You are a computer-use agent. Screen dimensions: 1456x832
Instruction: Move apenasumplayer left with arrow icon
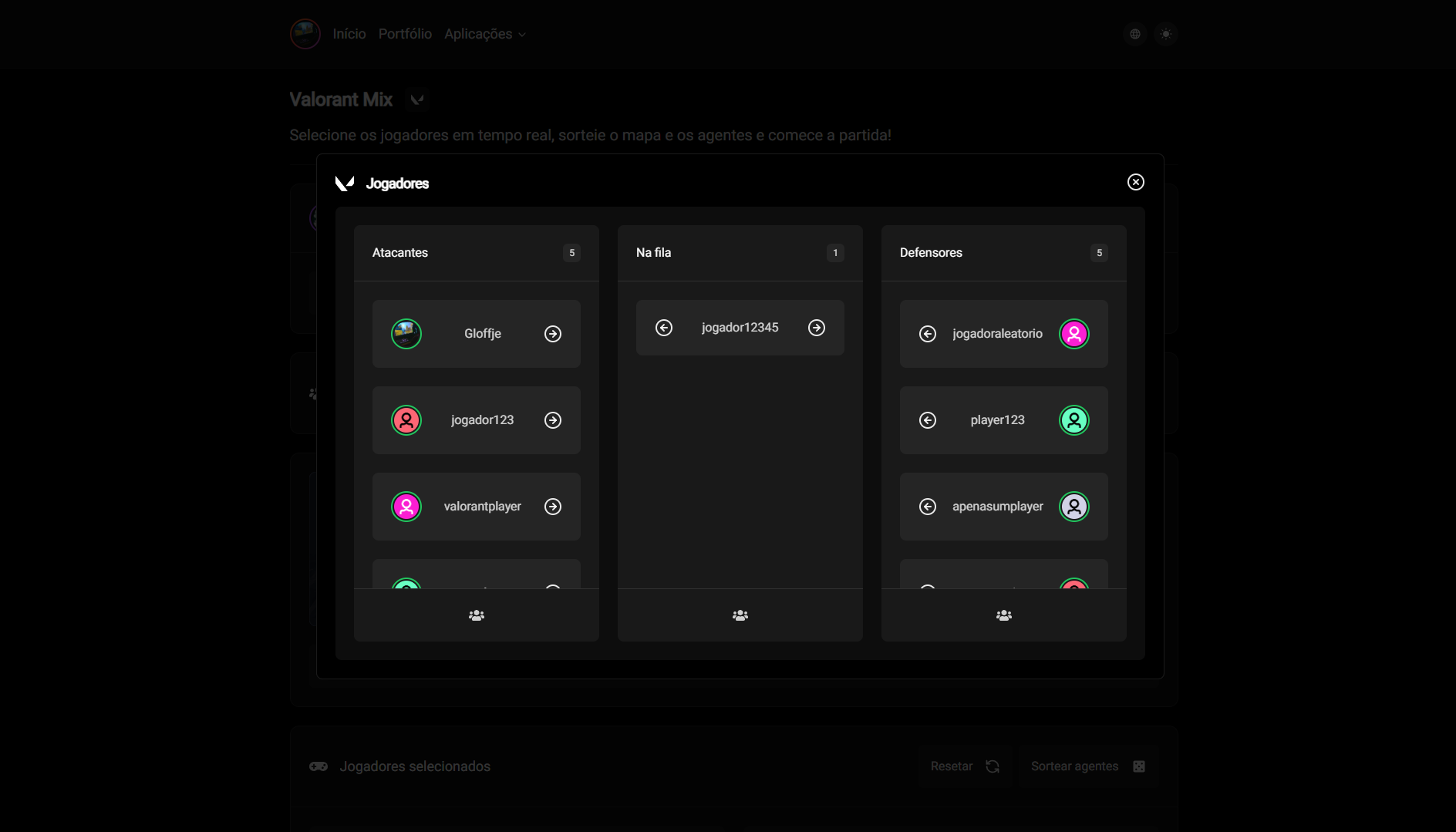[x=928, y=507]
